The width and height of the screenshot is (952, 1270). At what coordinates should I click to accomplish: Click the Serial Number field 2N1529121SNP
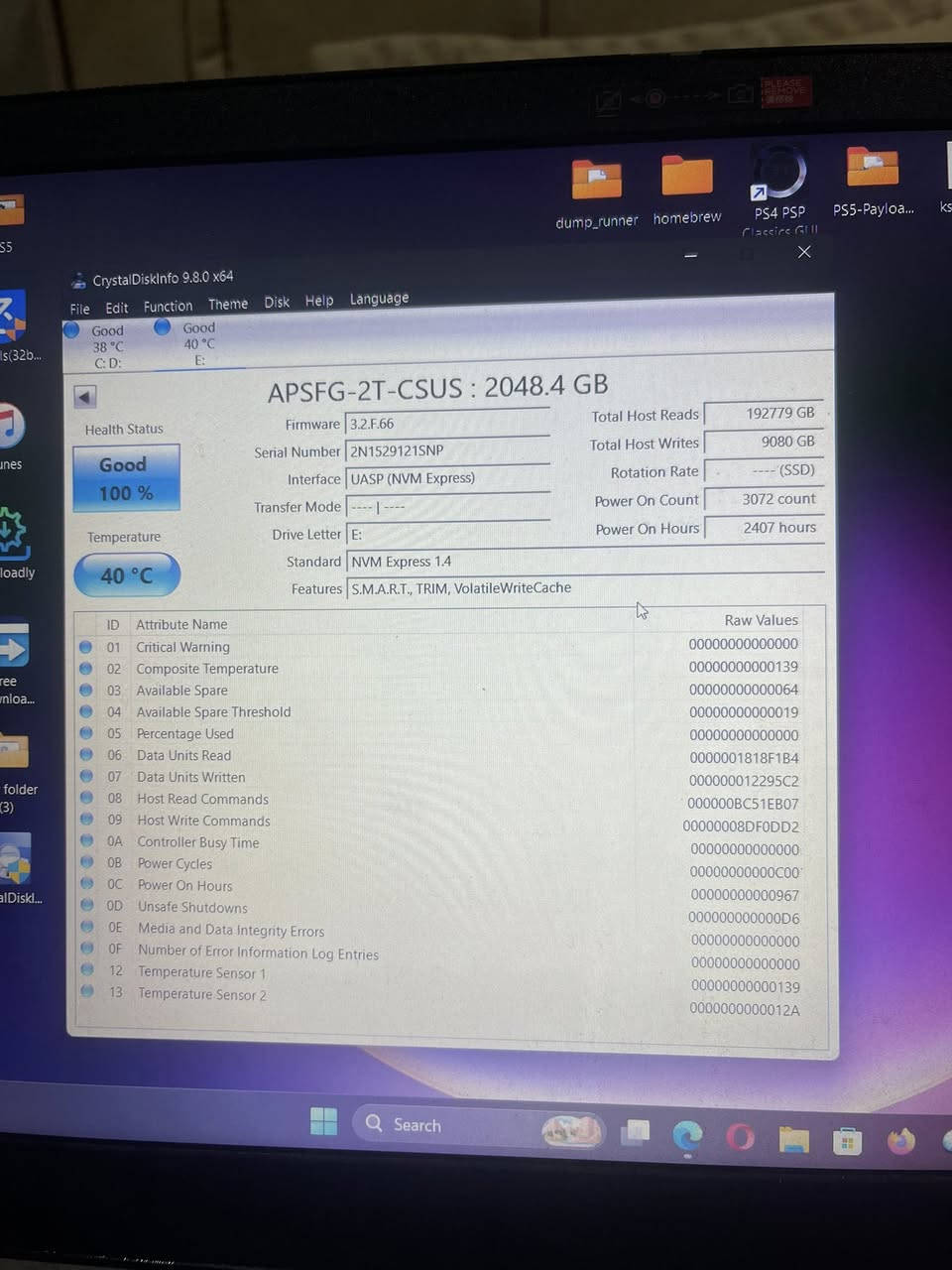coord(447,450)
